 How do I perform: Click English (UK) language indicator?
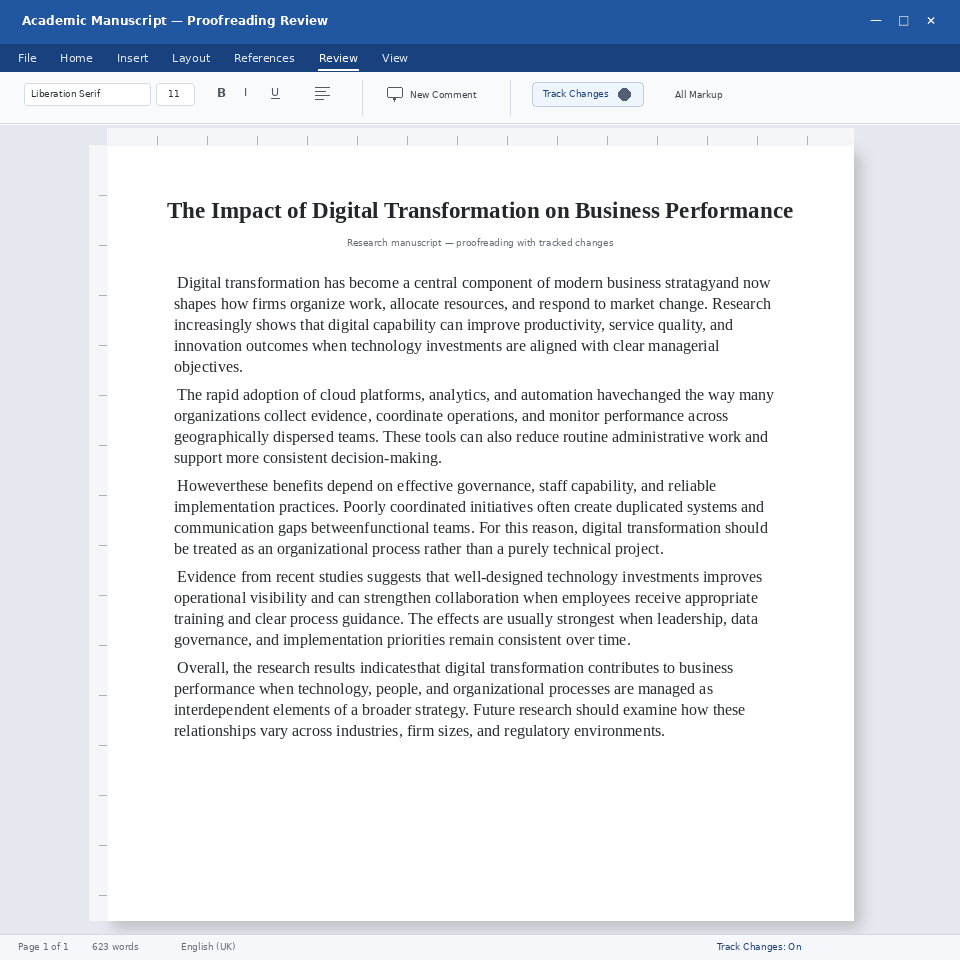(208, 947)
